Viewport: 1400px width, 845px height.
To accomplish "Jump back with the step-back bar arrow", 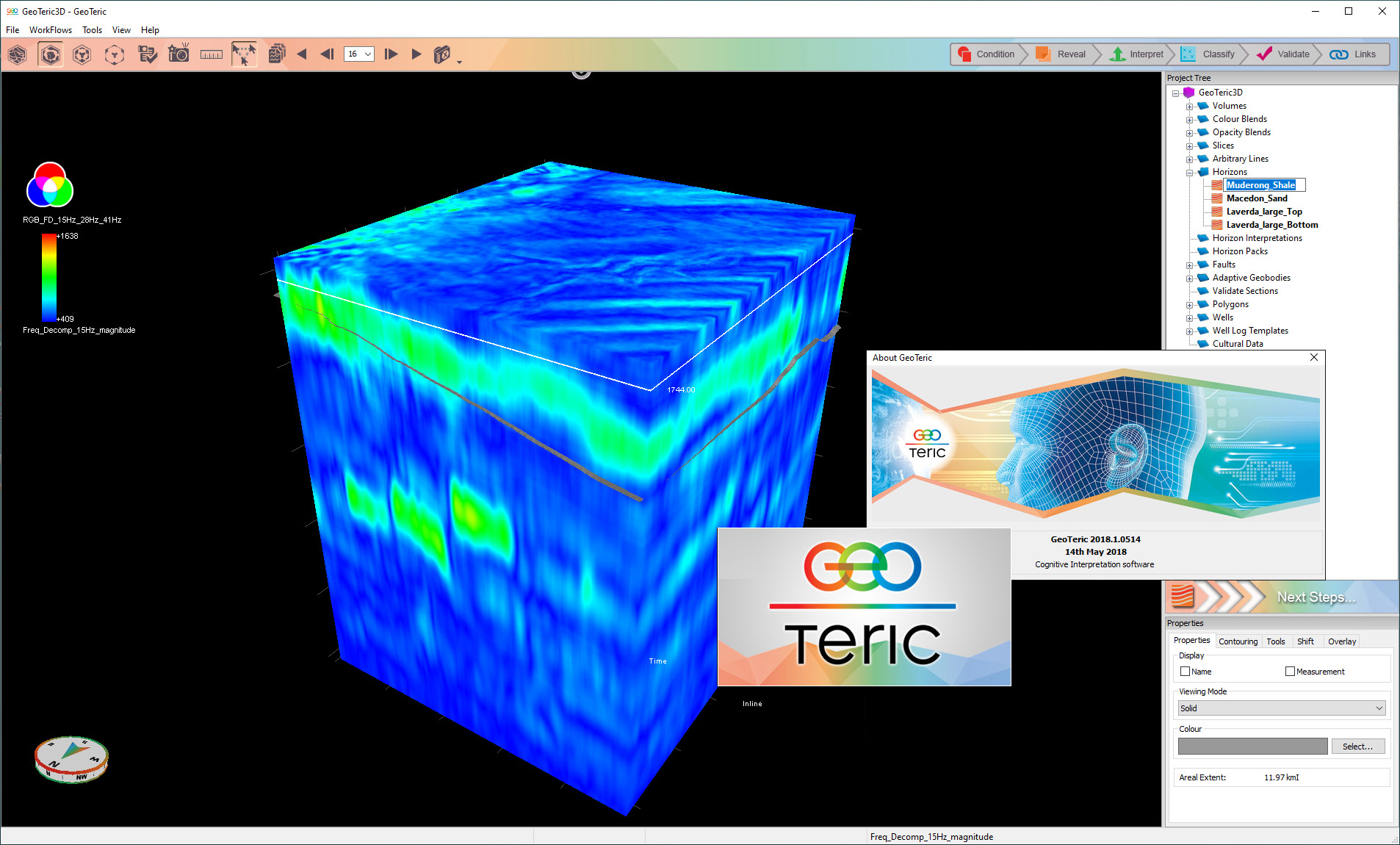I will 328,54.
